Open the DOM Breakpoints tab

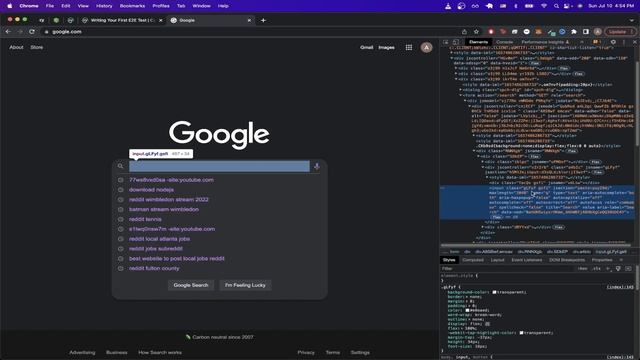click(567, 260)
